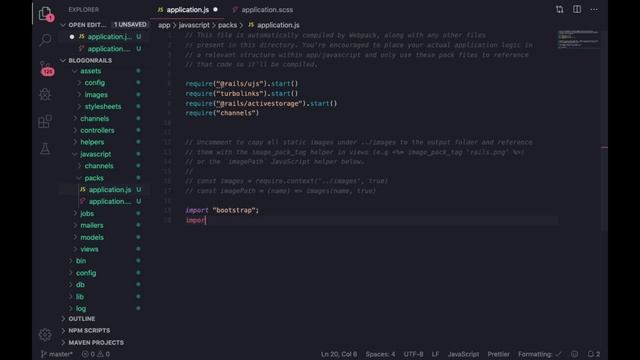The height and width of the screenshot is (360, 640).
Task: Expand the bin folder
Action: click(80, 261)
